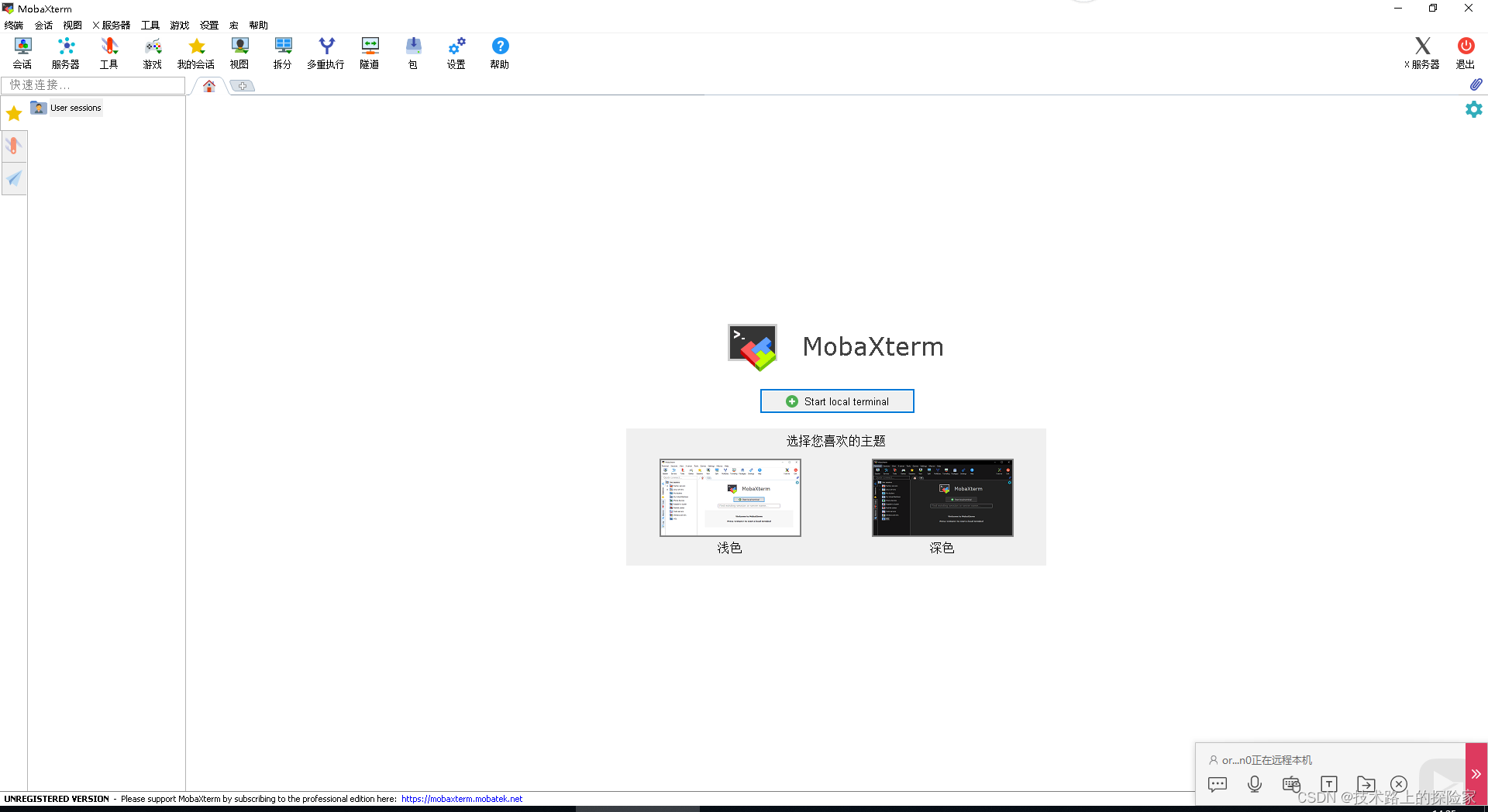Open the 宏 menu in menu bar
The height and width of the screenshot is (812, 1488).
(x=234, y=26)
